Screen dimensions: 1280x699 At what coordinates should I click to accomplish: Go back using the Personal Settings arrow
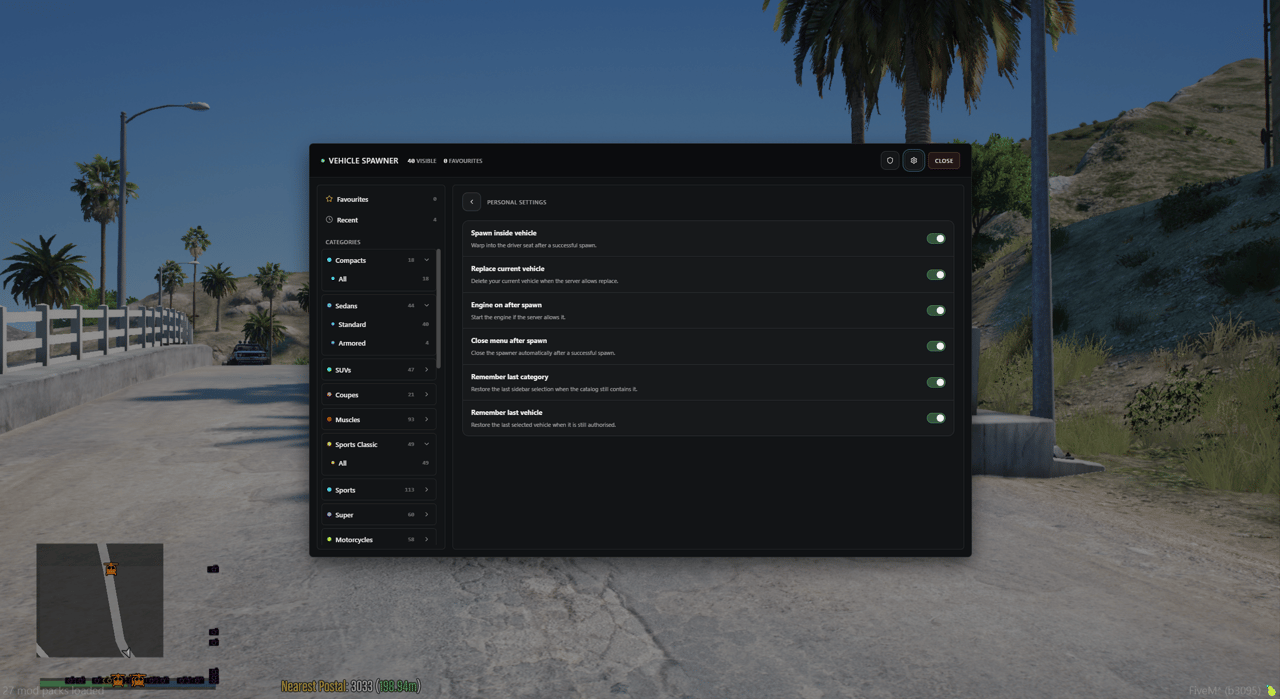pos(472,202)
